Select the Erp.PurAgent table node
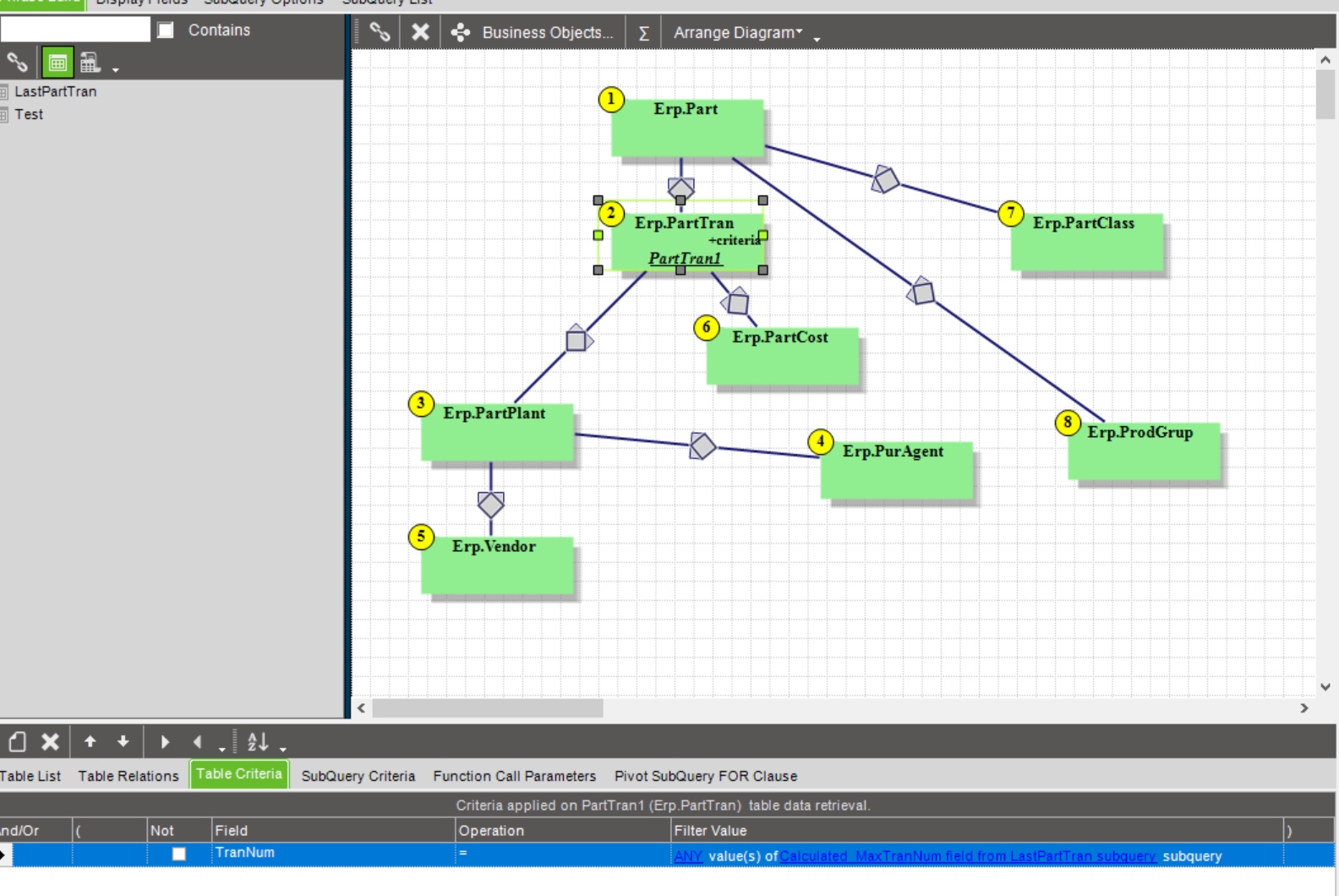 897,471
